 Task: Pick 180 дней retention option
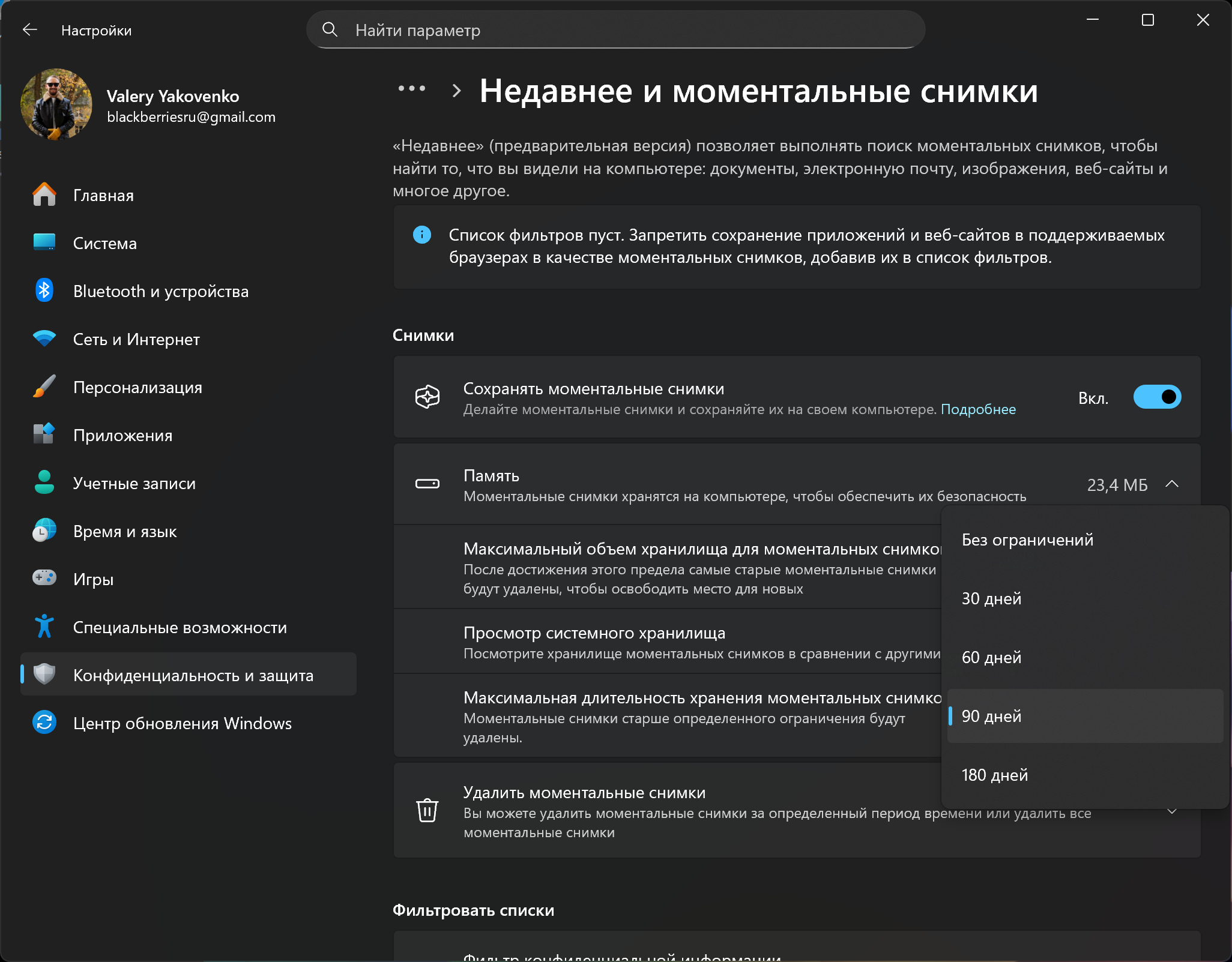pyautogui.click(x=994, y=775)
